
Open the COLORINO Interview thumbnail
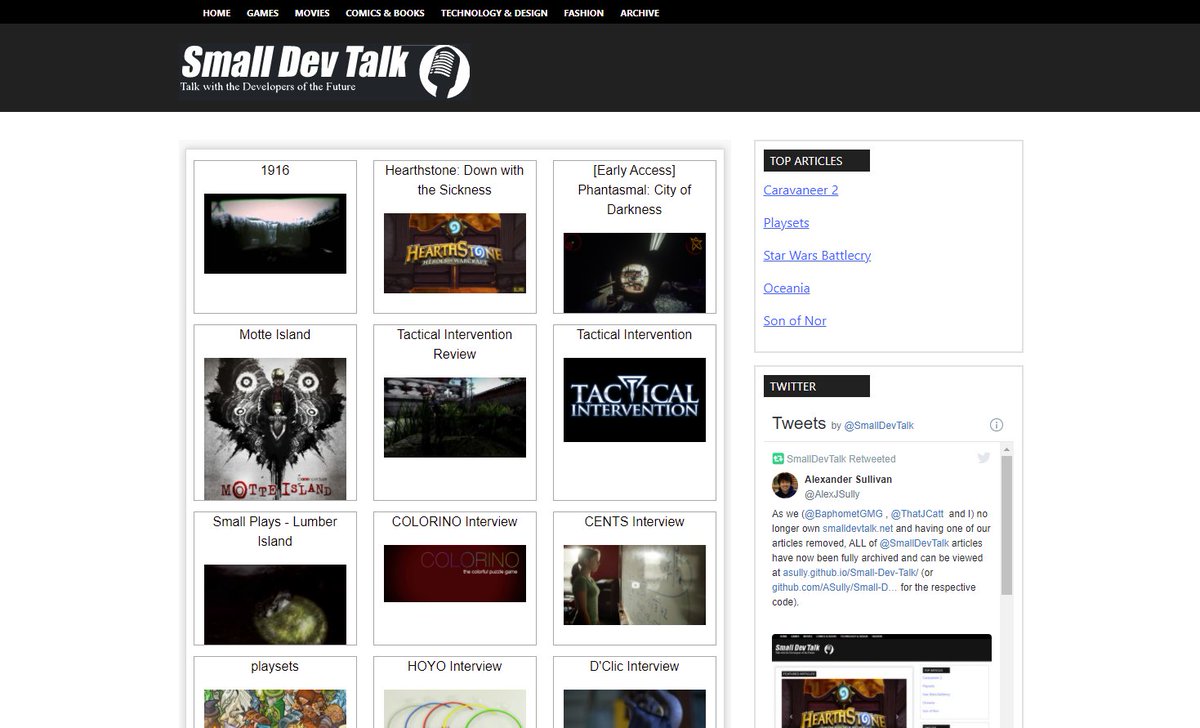pyautogui.click(x=455, y=573)
